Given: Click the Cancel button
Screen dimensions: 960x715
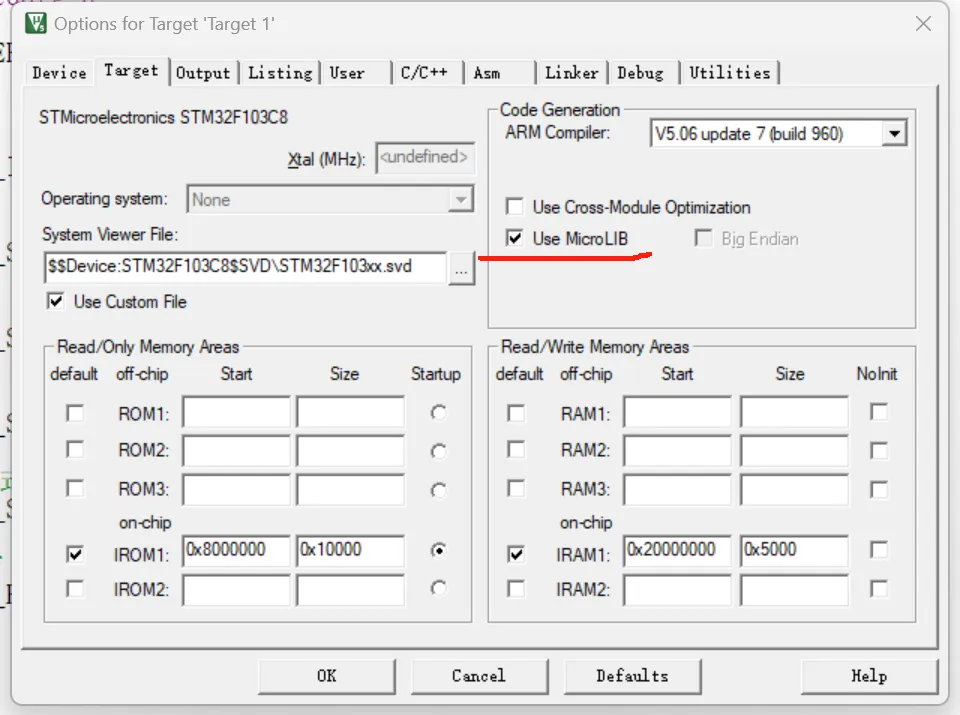Looking at the screenshot, I should [x=479, y=676].
